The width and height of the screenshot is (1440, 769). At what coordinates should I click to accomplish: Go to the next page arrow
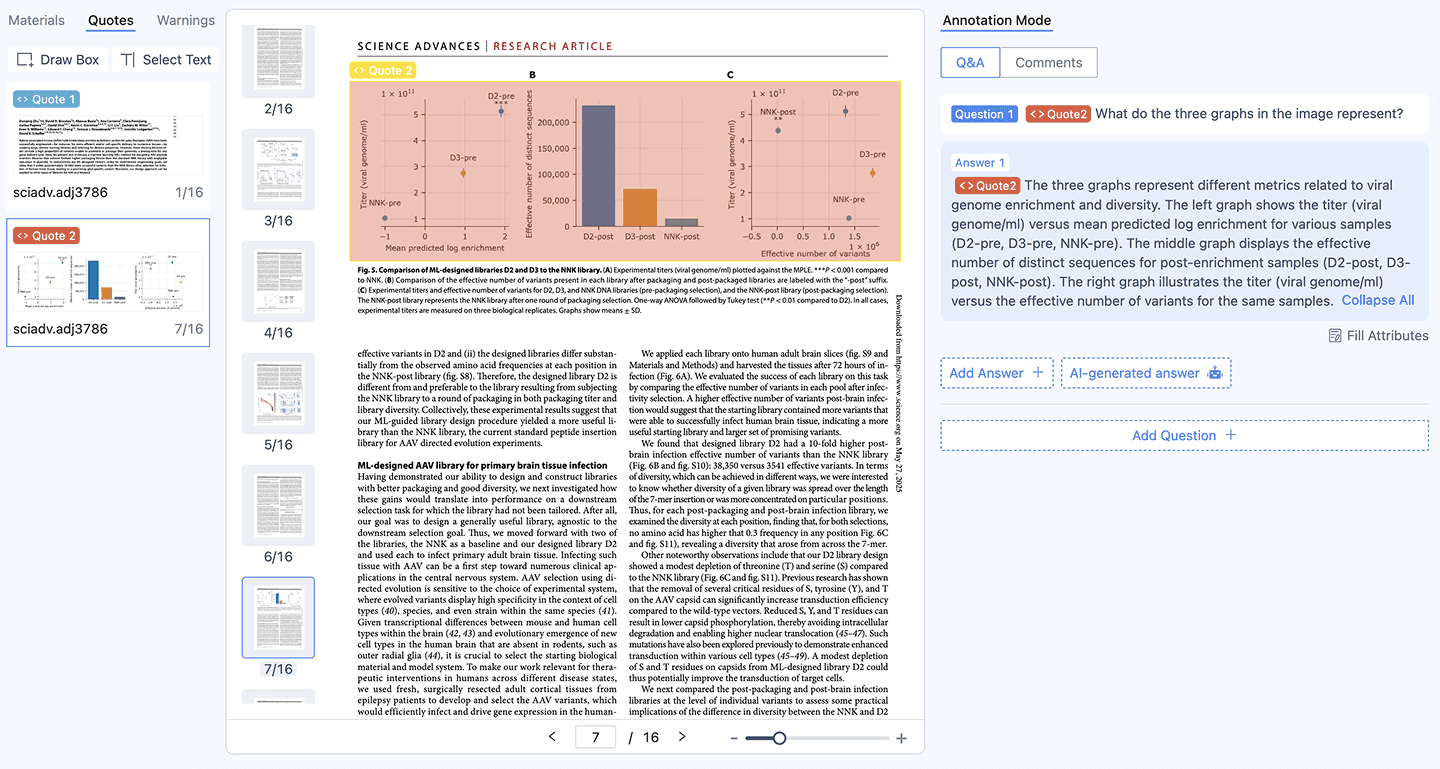[682, 737]
